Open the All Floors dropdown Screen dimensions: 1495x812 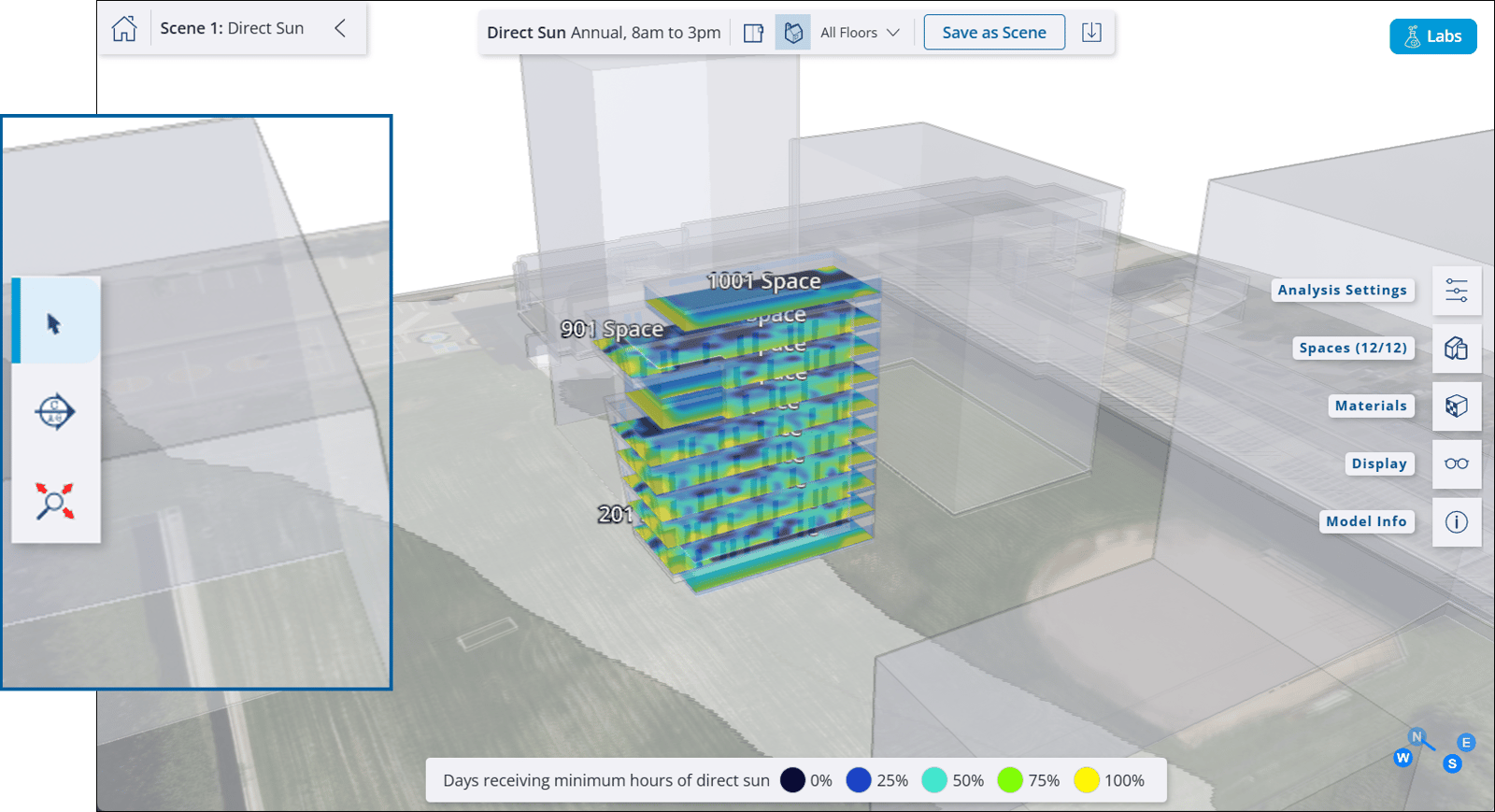[x=860, y=33]
